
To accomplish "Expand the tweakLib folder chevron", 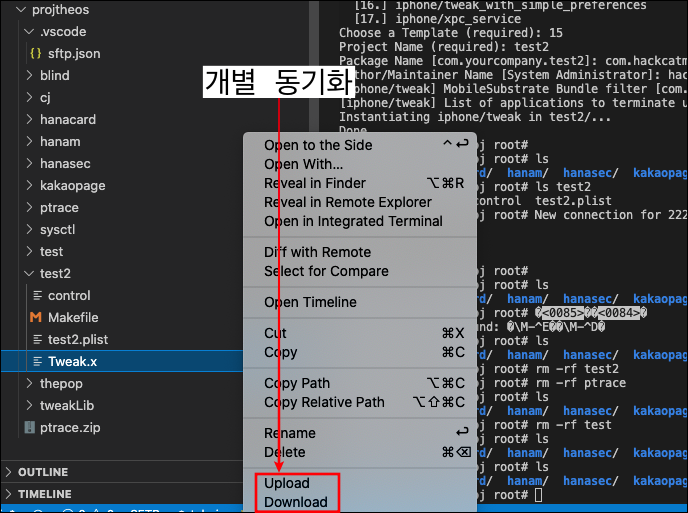I will 29,405.
